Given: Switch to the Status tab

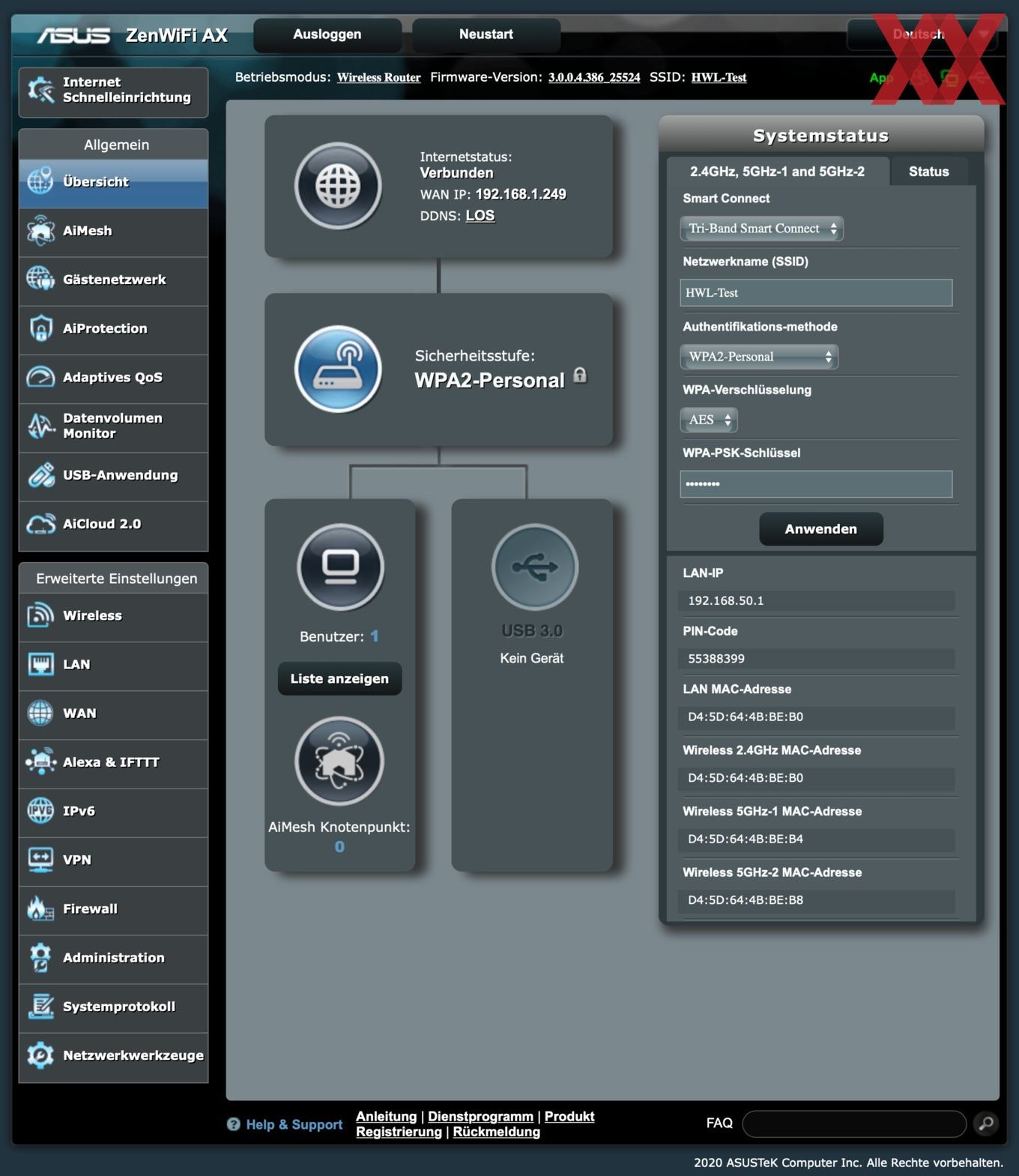Looking at the screenshot, I should (x=929, y=172).
